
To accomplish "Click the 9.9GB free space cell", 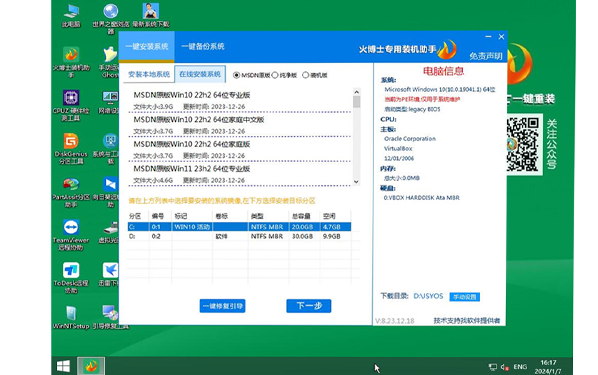I will pyautogui.click(x=331, y=237).
